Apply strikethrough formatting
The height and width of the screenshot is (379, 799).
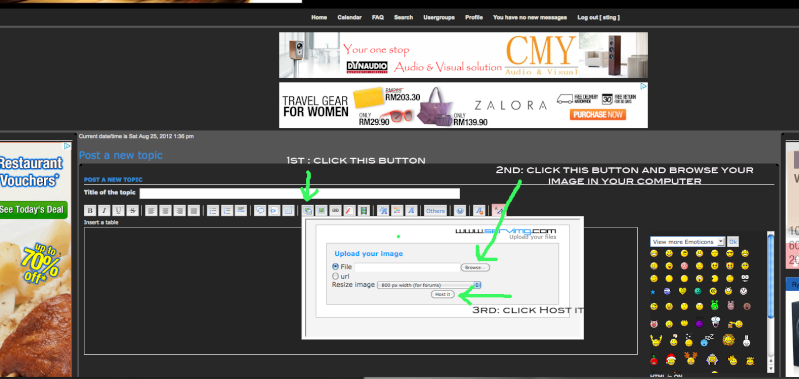(x=132, y=210)
